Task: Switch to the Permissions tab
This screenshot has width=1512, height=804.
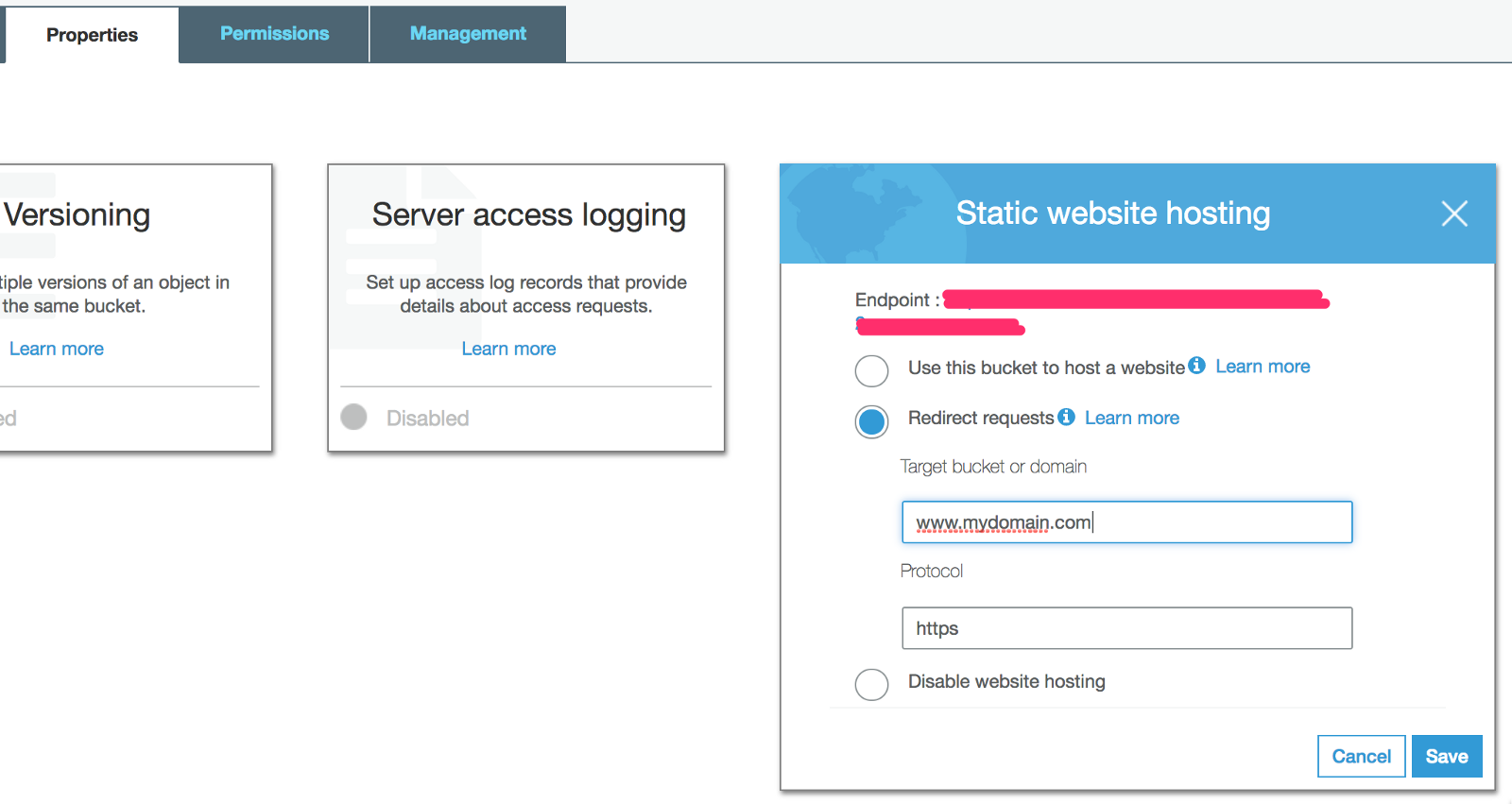Action: (274, 34)
